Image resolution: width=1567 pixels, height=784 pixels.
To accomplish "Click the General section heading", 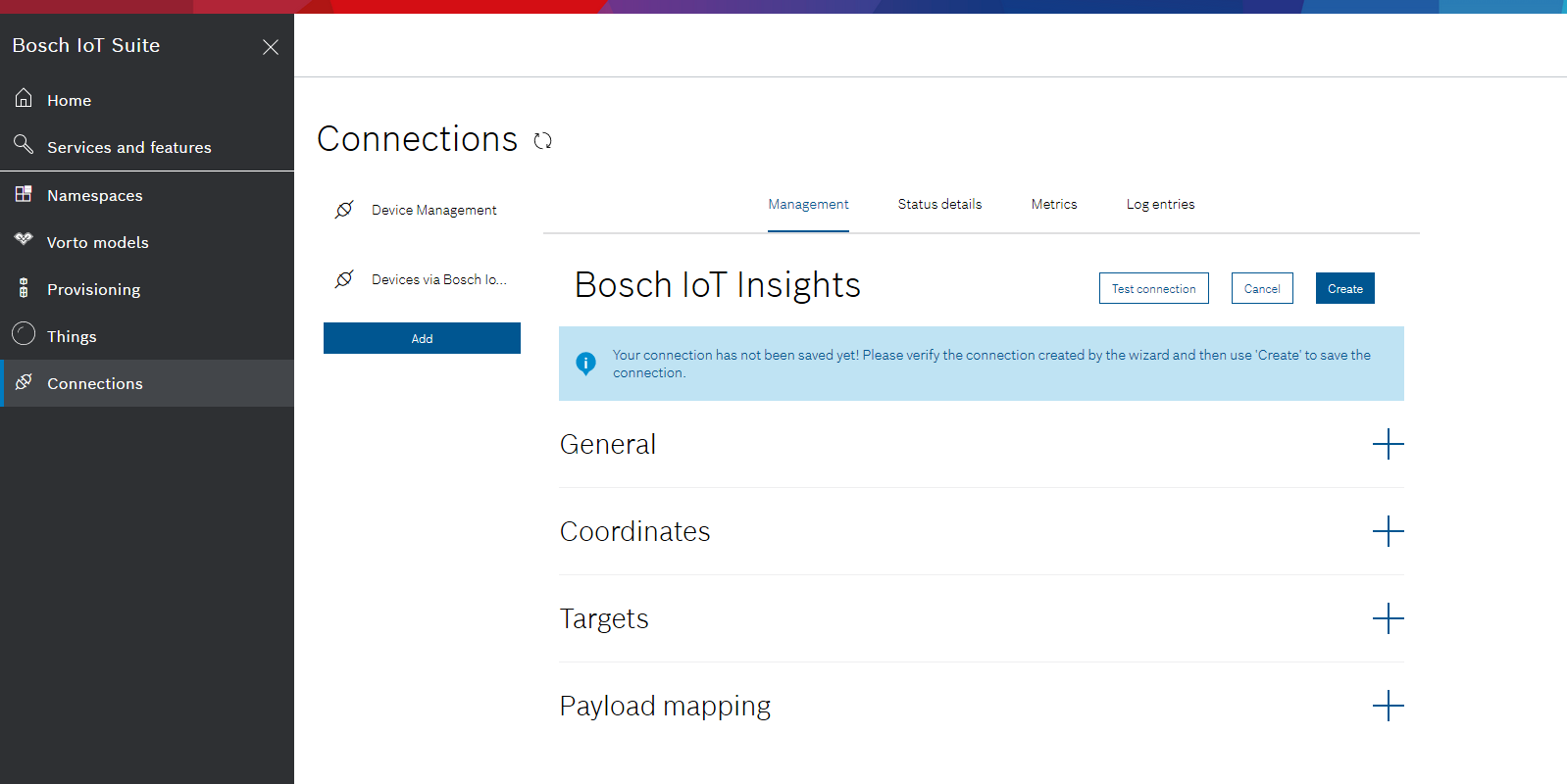I will [608, 444].
